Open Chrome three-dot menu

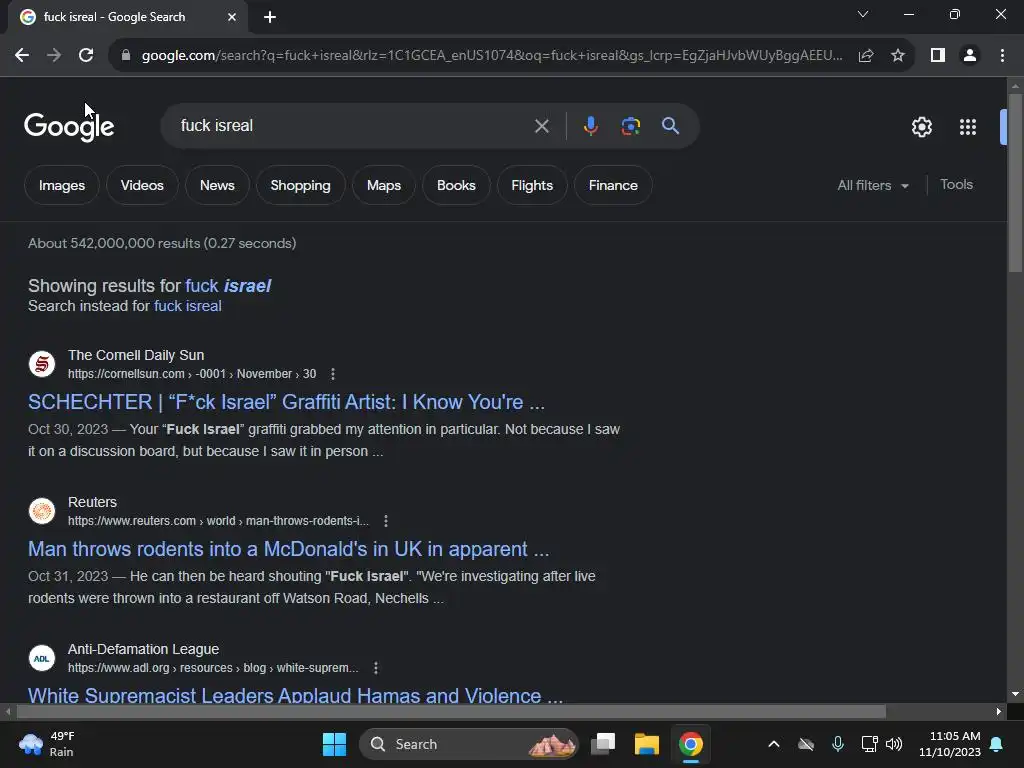tap(1002, 56)
